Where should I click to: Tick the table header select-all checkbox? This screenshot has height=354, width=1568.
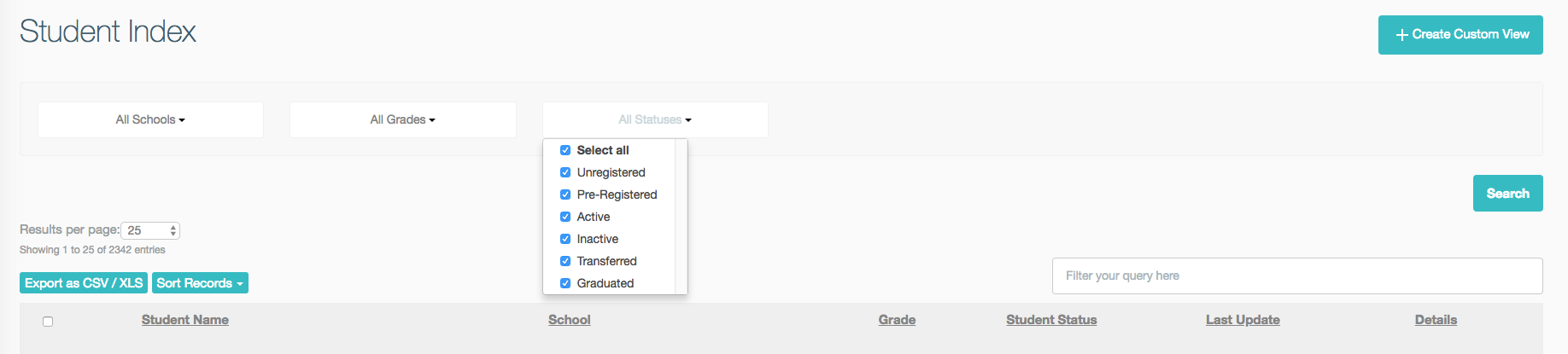pyautogui.click(x=48, y=322)
